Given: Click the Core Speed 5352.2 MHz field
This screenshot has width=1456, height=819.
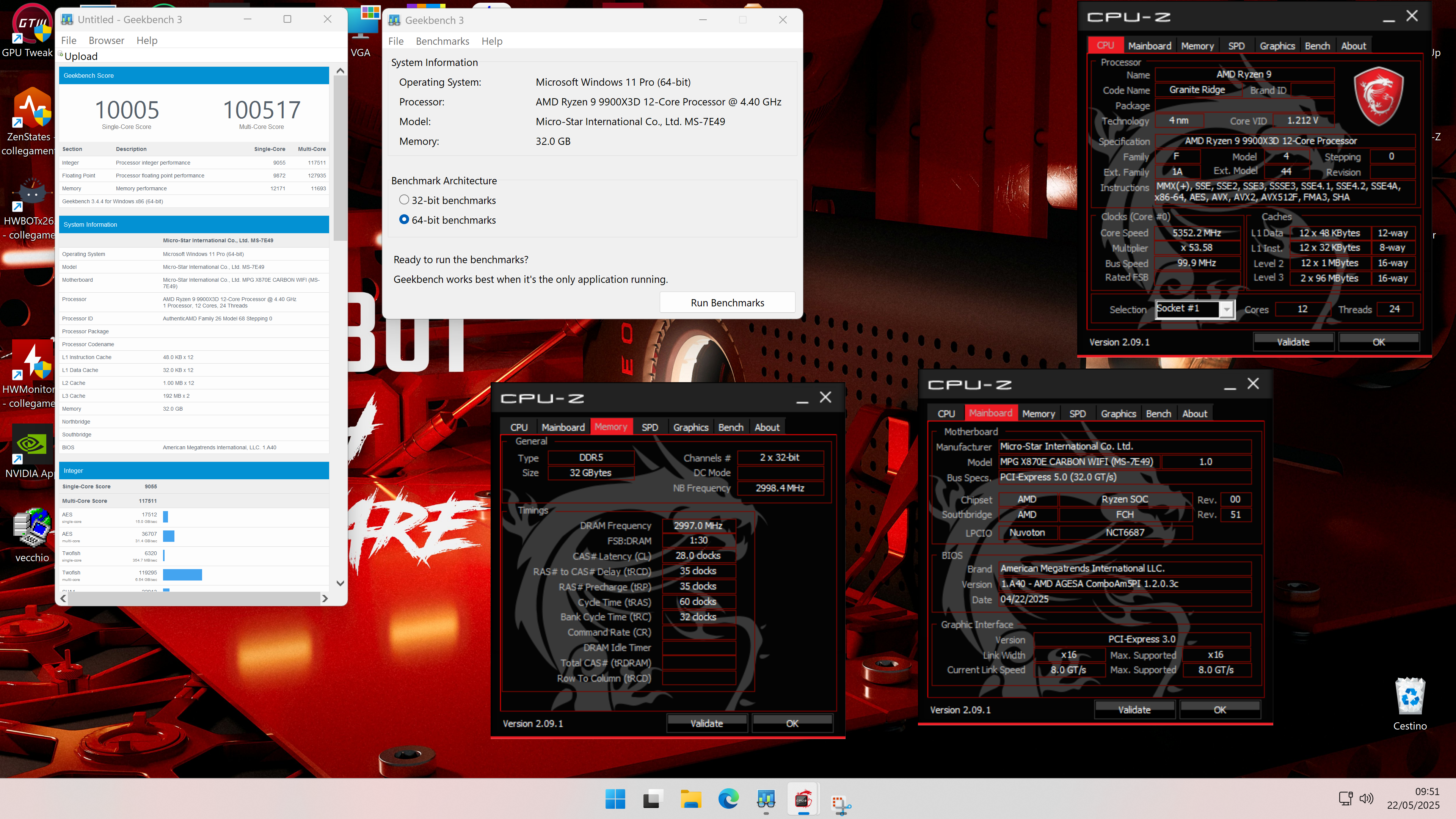Looking at the screenshot, I should coord(1197,233).
